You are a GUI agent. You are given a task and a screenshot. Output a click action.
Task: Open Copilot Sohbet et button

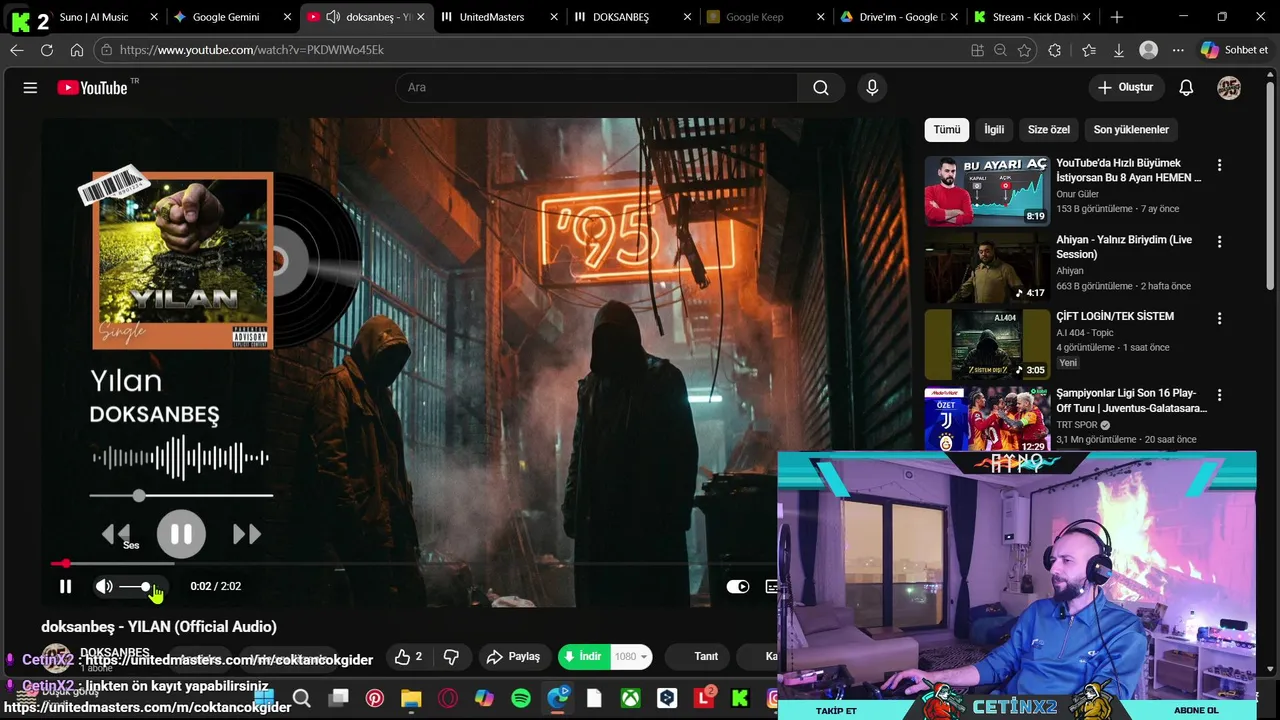[1234, 50]
